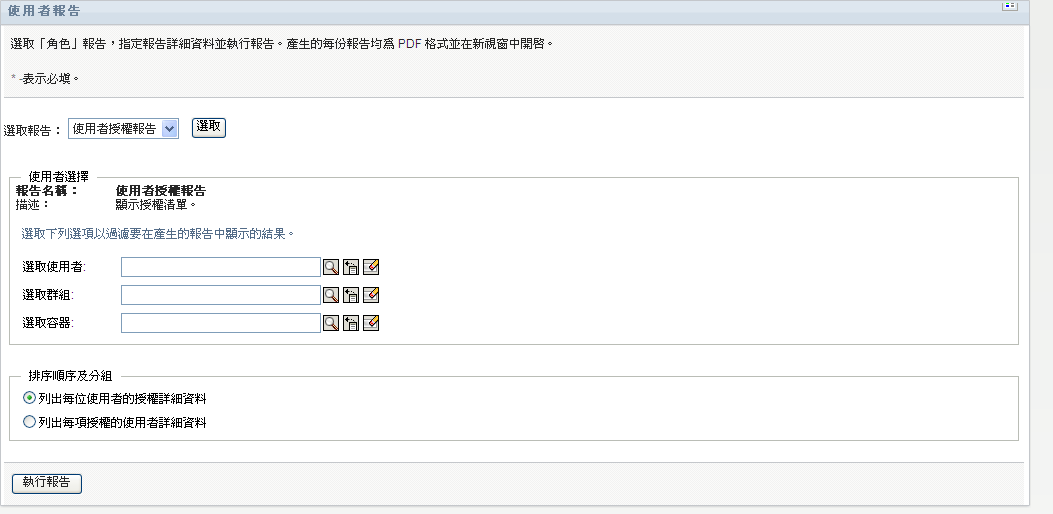1053x514 pixels.
Task: Click the clear/eraser icon for 選取使用者
Action: click(371, 267)
